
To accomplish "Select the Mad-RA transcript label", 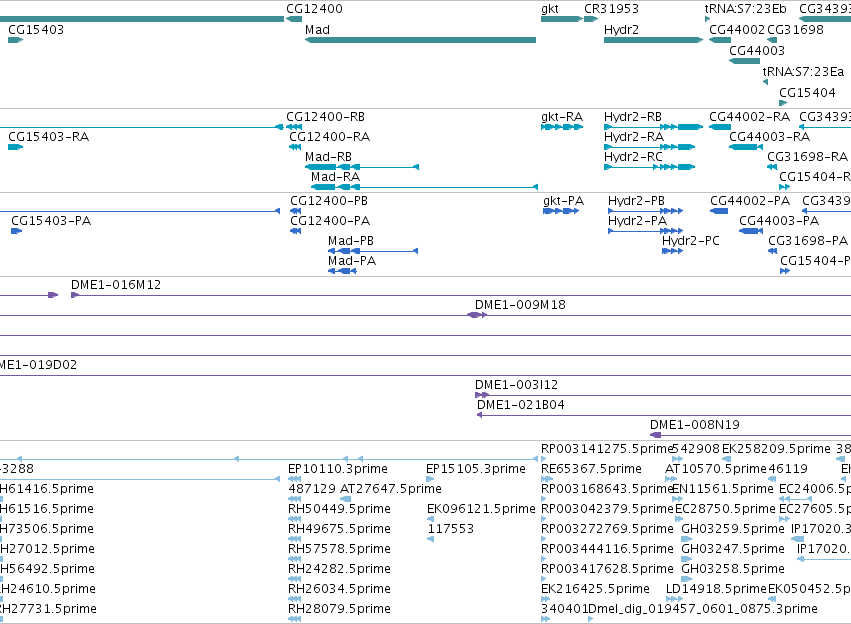I will point(335,177).
